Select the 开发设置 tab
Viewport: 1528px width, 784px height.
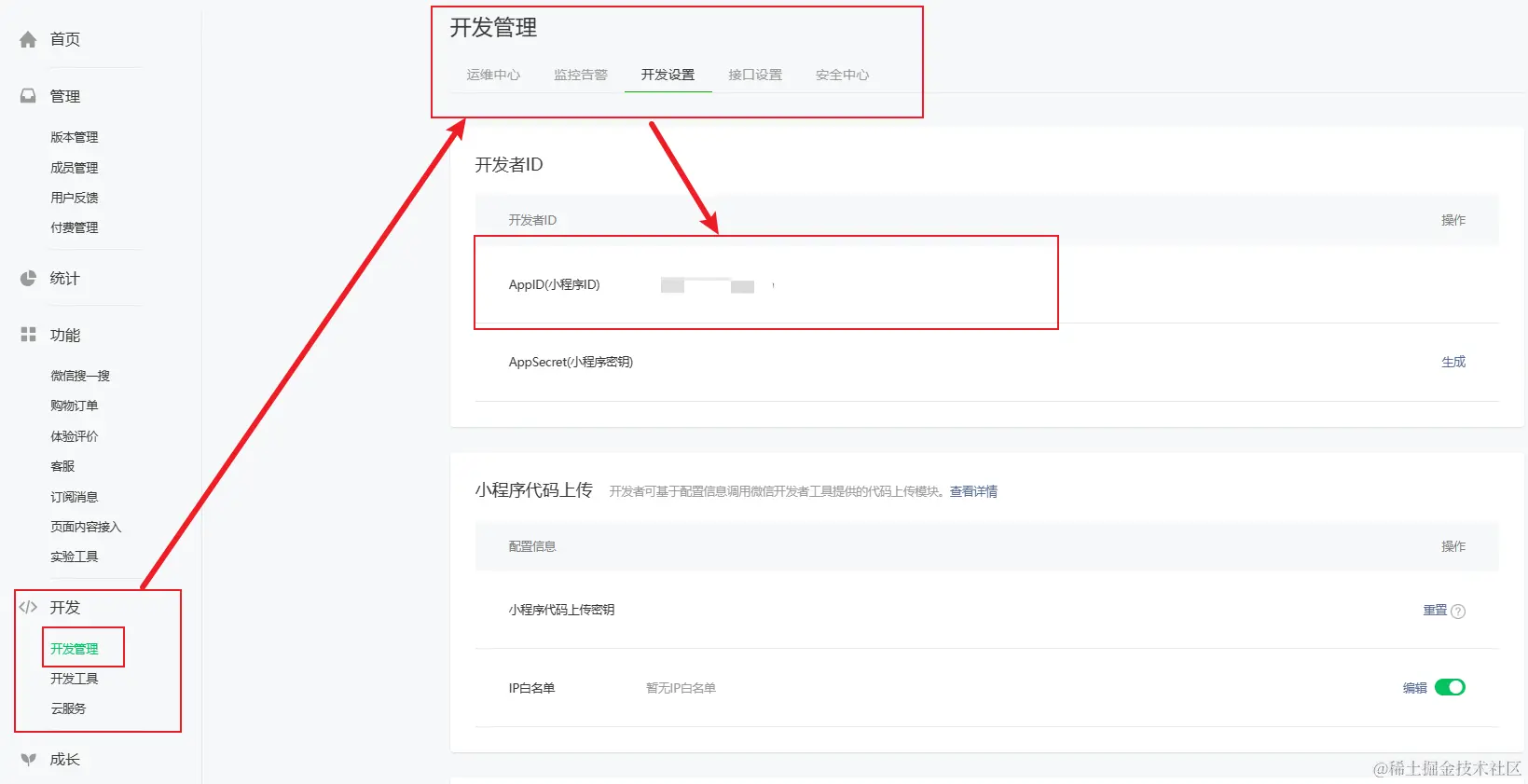point(668,75)
